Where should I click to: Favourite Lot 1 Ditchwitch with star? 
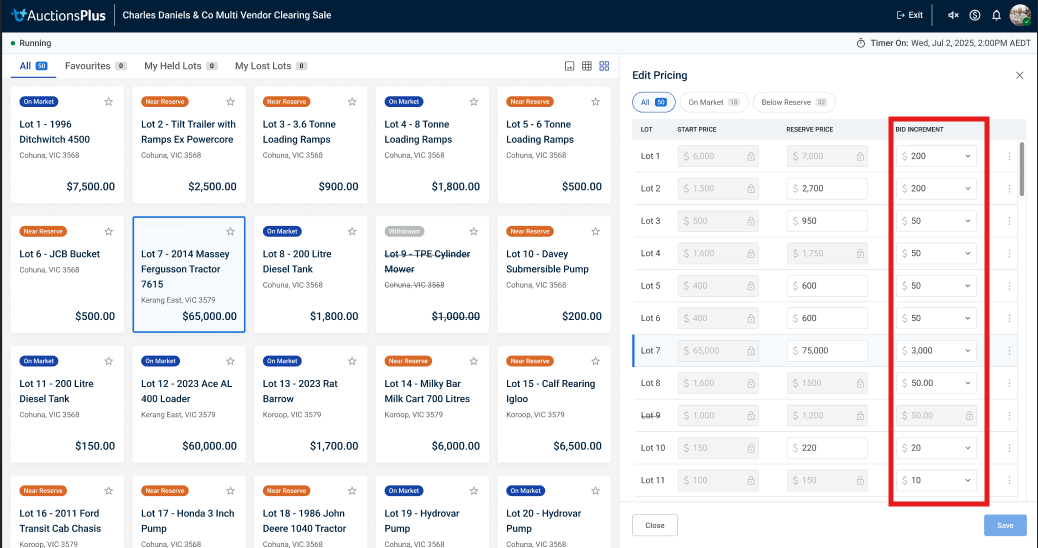pos(108,102)
